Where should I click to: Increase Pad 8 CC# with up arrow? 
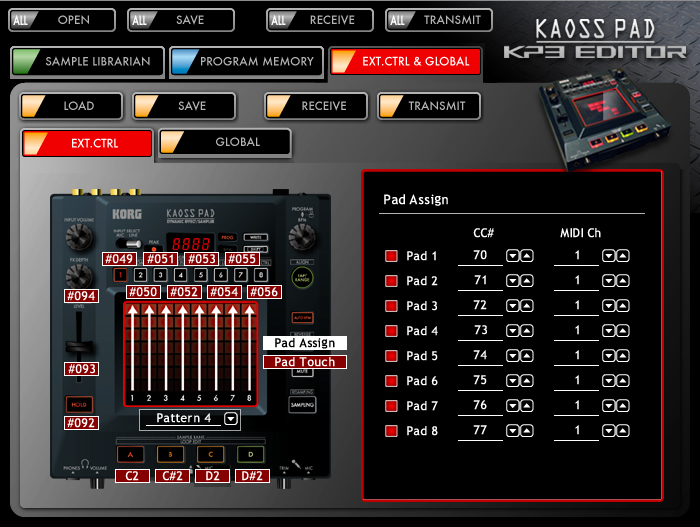pos(527,431)
